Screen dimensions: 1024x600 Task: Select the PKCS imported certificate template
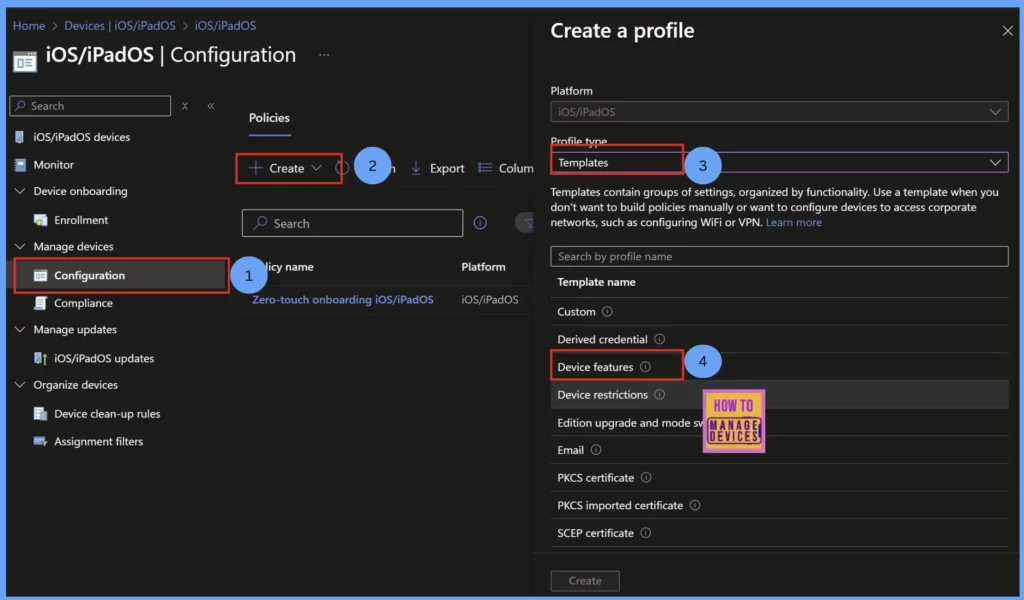(620, 505)
